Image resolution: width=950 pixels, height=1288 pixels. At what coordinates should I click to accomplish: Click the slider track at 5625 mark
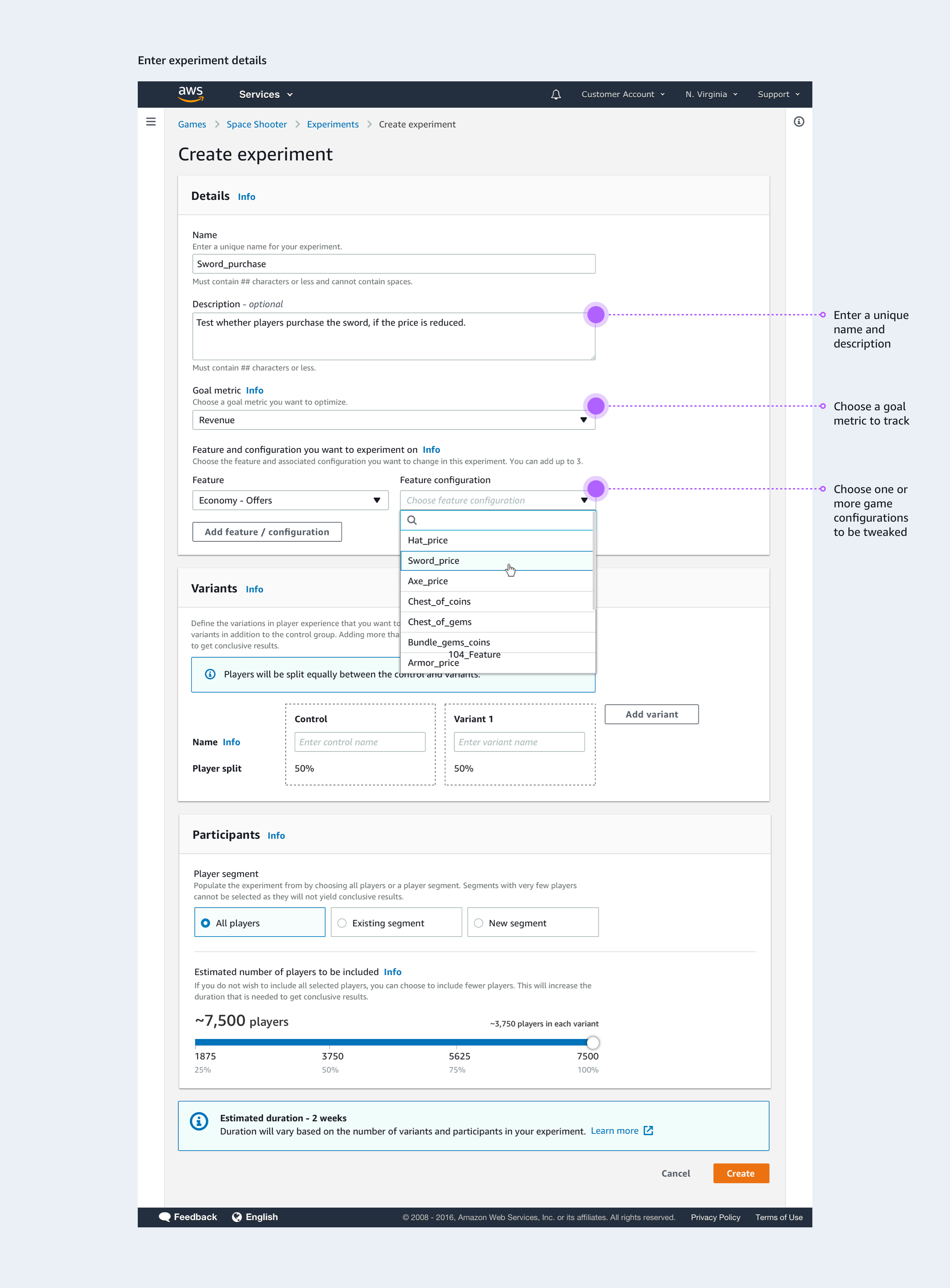(x=456, y=1042)
